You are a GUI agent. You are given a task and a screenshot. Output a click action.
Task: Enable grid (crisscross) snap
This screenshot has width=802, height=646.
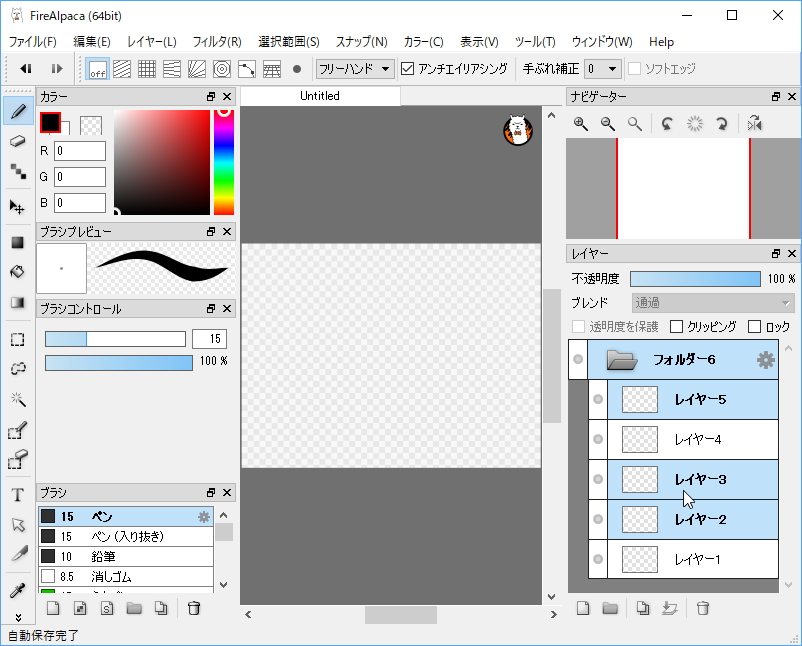click(147, 69)
